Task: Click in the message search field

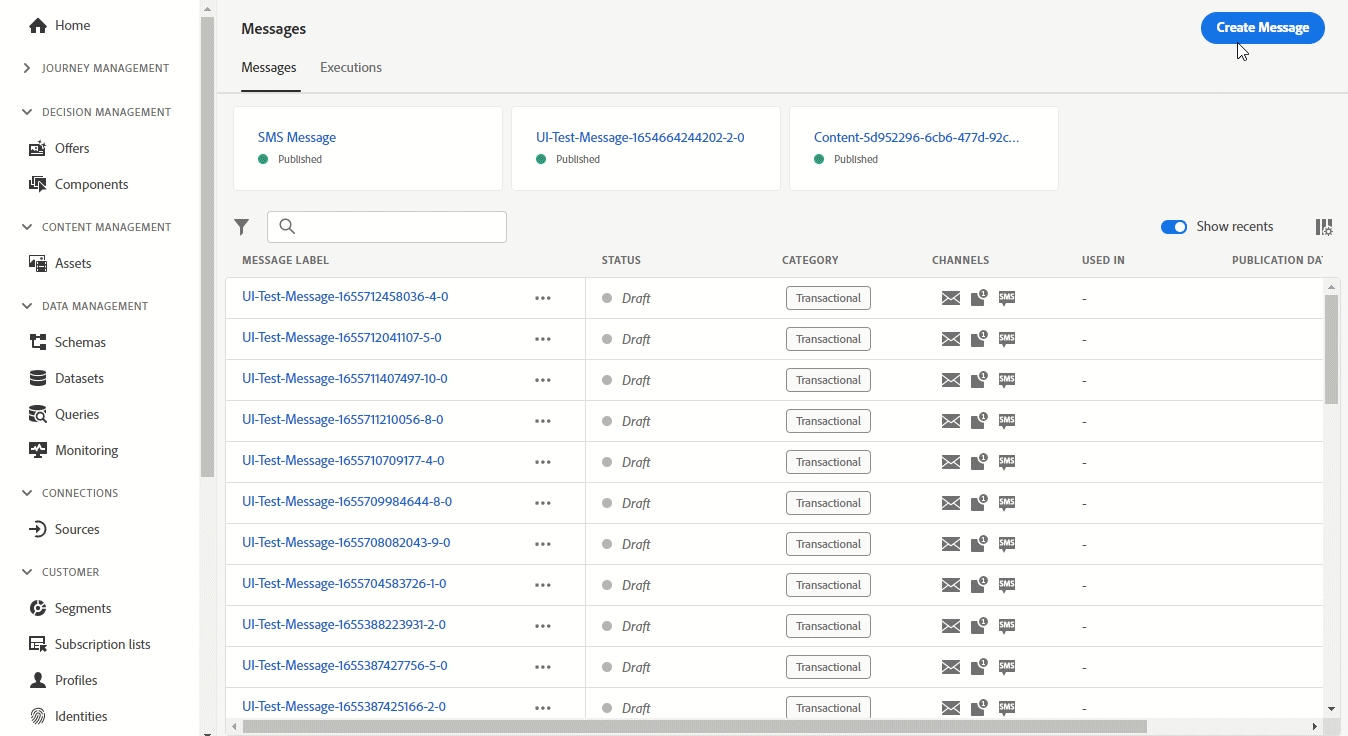Action: [x=398, y=227]
